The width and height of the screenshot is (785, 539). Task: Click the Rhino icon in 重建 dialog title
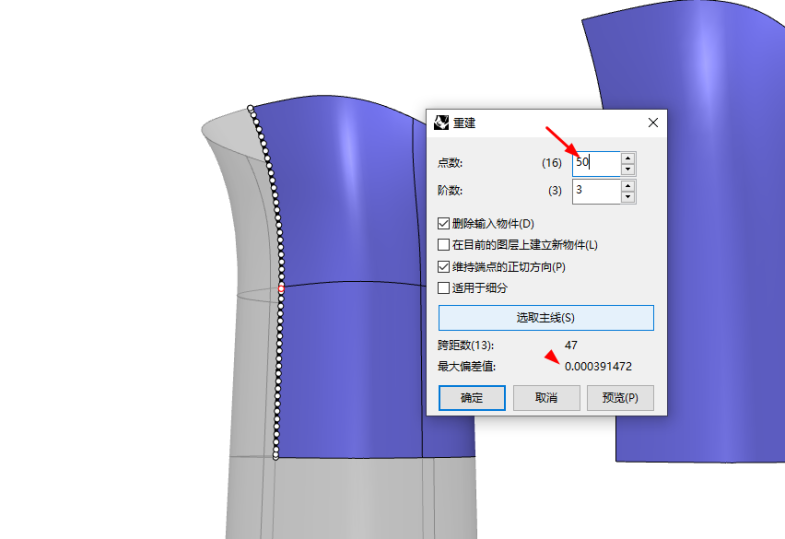pos(441,123)
